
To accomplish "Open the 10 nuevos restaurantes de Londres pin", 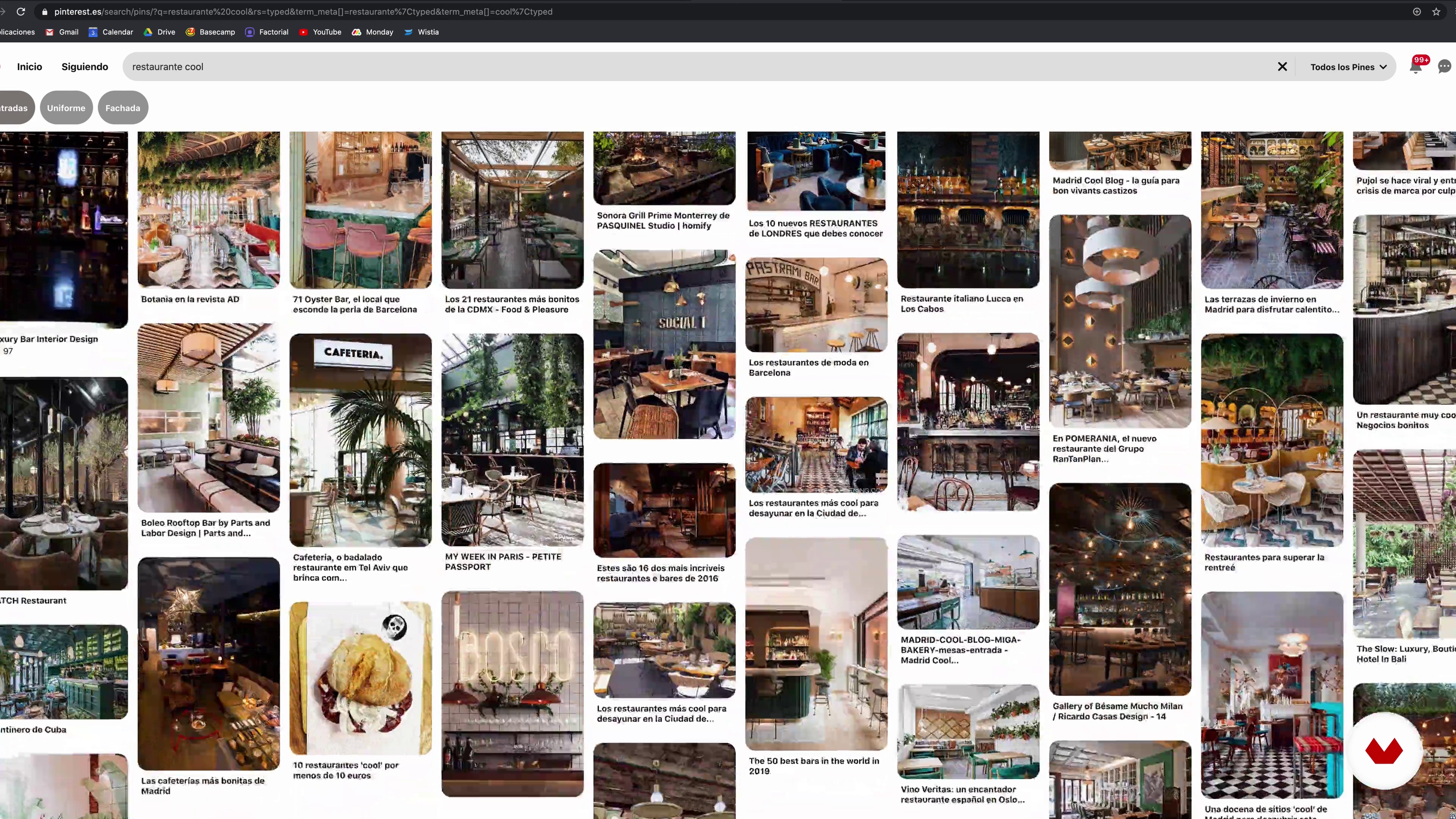I will point(816,171).
